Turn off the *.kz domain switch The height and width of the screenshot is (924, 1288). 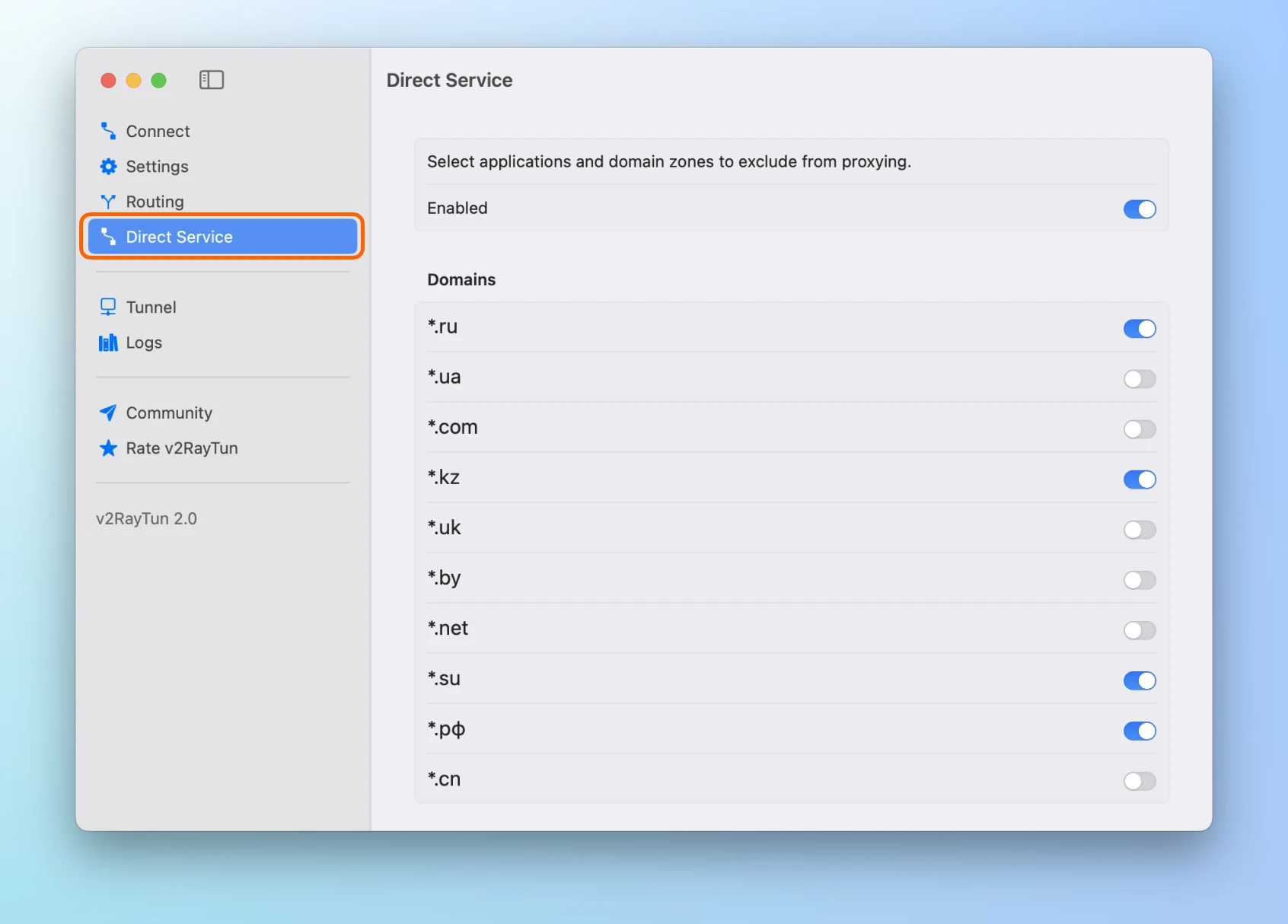click(1139, 480)
